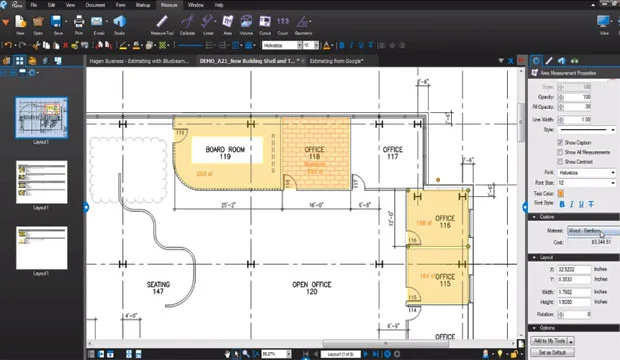The width and height of the screenshot is (620, 360).
Task: Select the second page thumbnail
Action: 42,182
